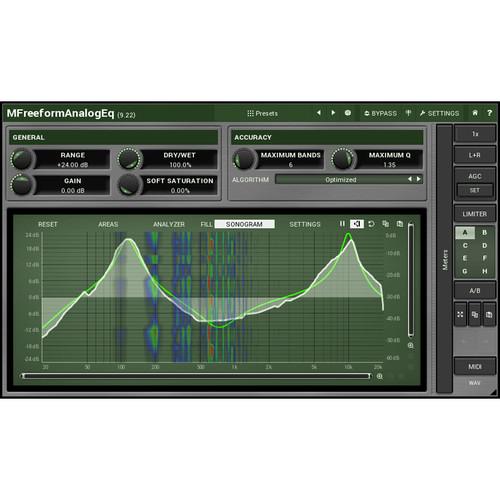Image resolution: width=500 pixels, height=500 pixels.
Task: Click the SOFT SATURATION knob
Action: [x=129, y=184]
